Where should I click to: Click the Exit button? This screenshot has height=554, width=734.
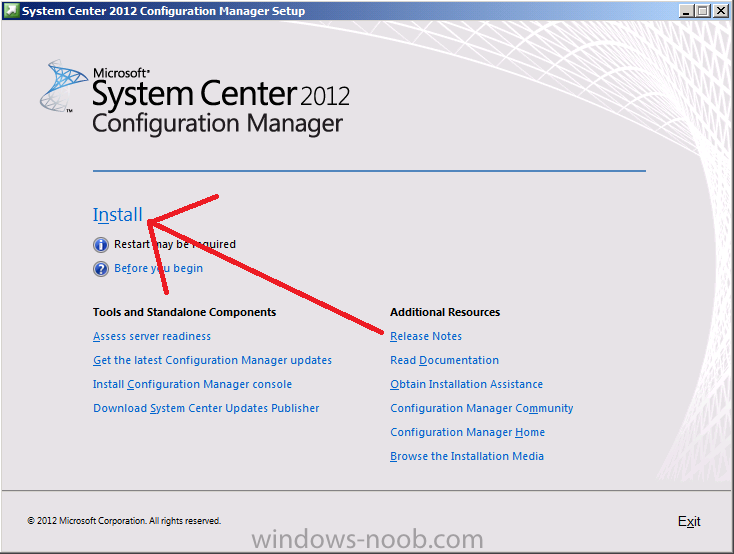pos(689,521)
